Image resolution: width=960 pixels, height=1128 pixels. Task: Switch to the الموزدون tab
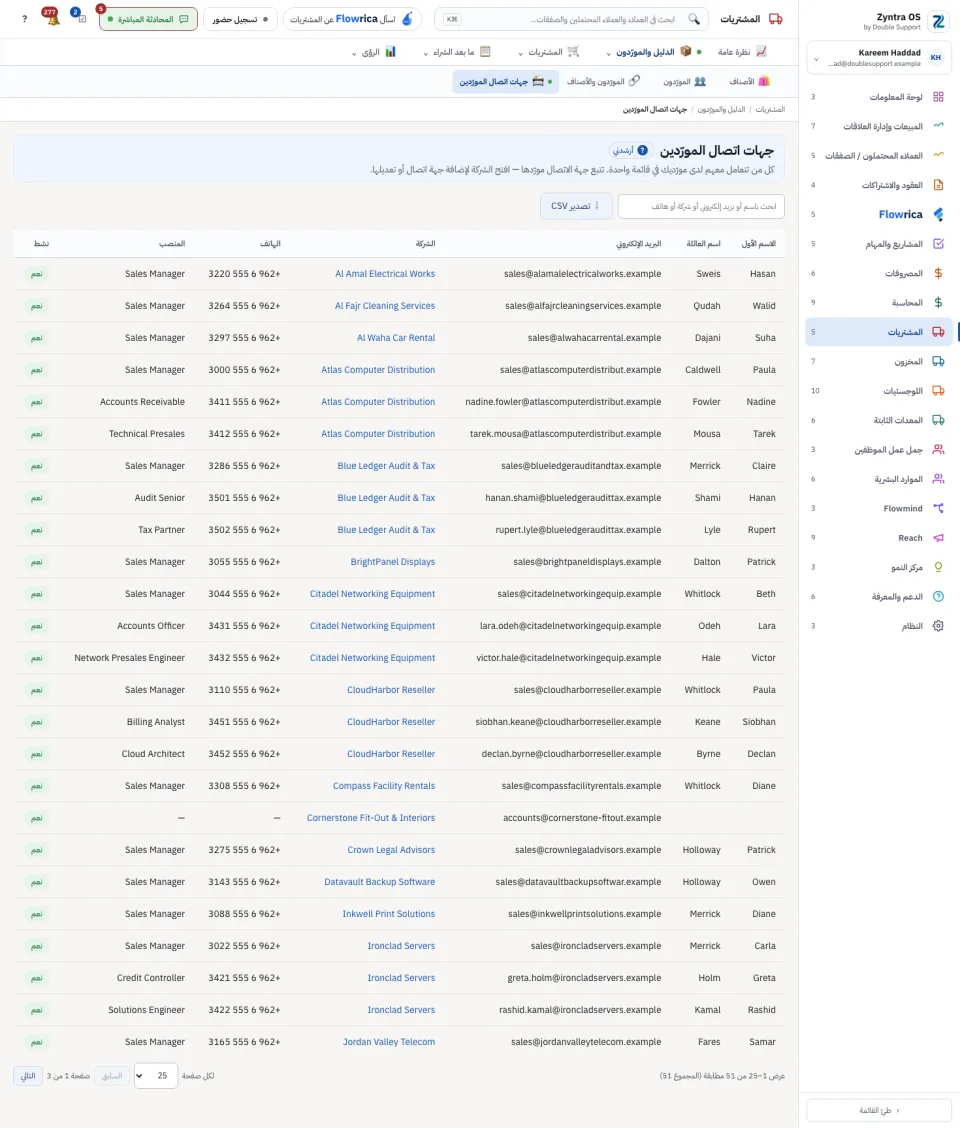coord(684,81)
